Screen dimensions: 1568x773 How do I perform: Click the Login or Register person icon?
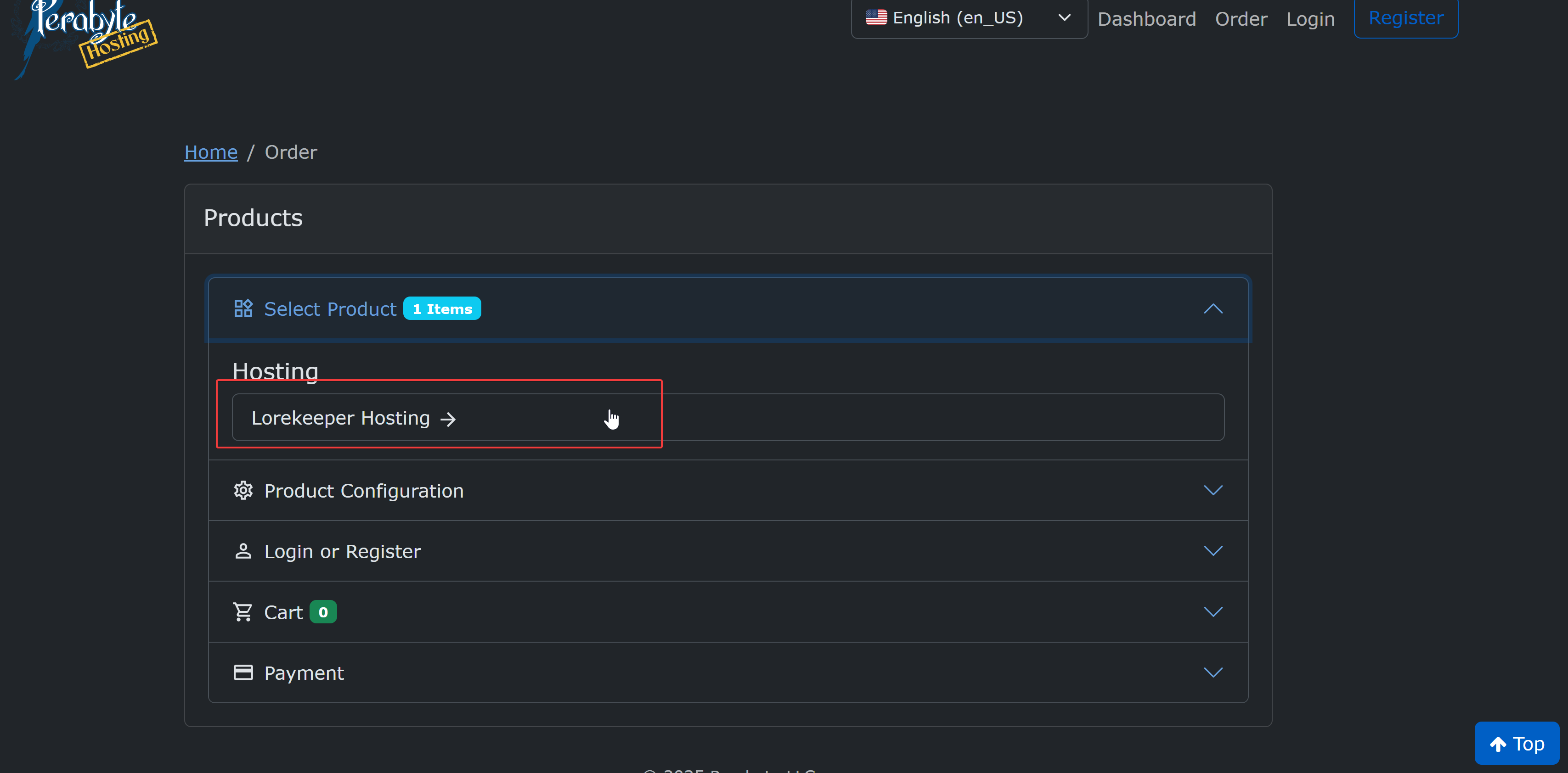click(243, 551)
